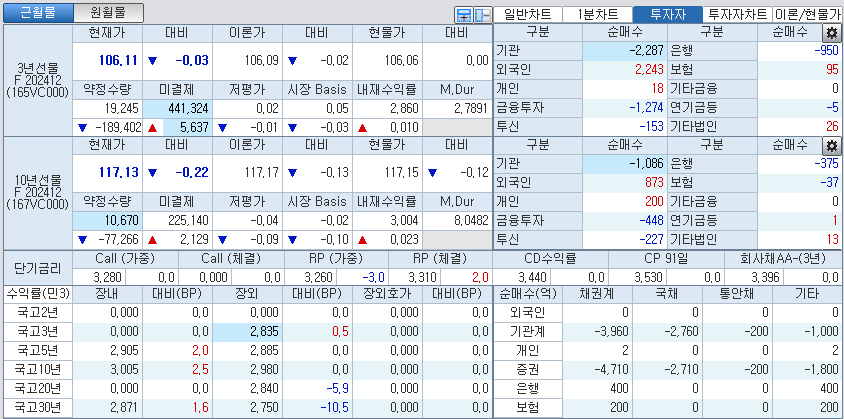The image size is (844, 419).
Task: Open gear settings for 10년선물 investor table
Action: (x=832, y=145)
